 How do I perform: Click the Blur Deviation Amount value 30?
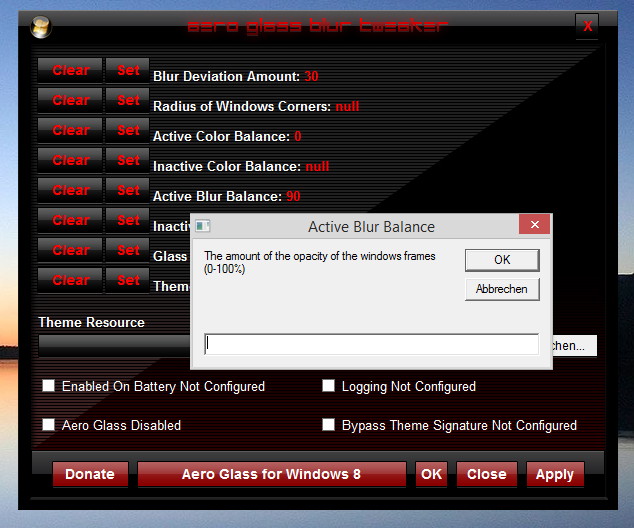coord(311,76)
